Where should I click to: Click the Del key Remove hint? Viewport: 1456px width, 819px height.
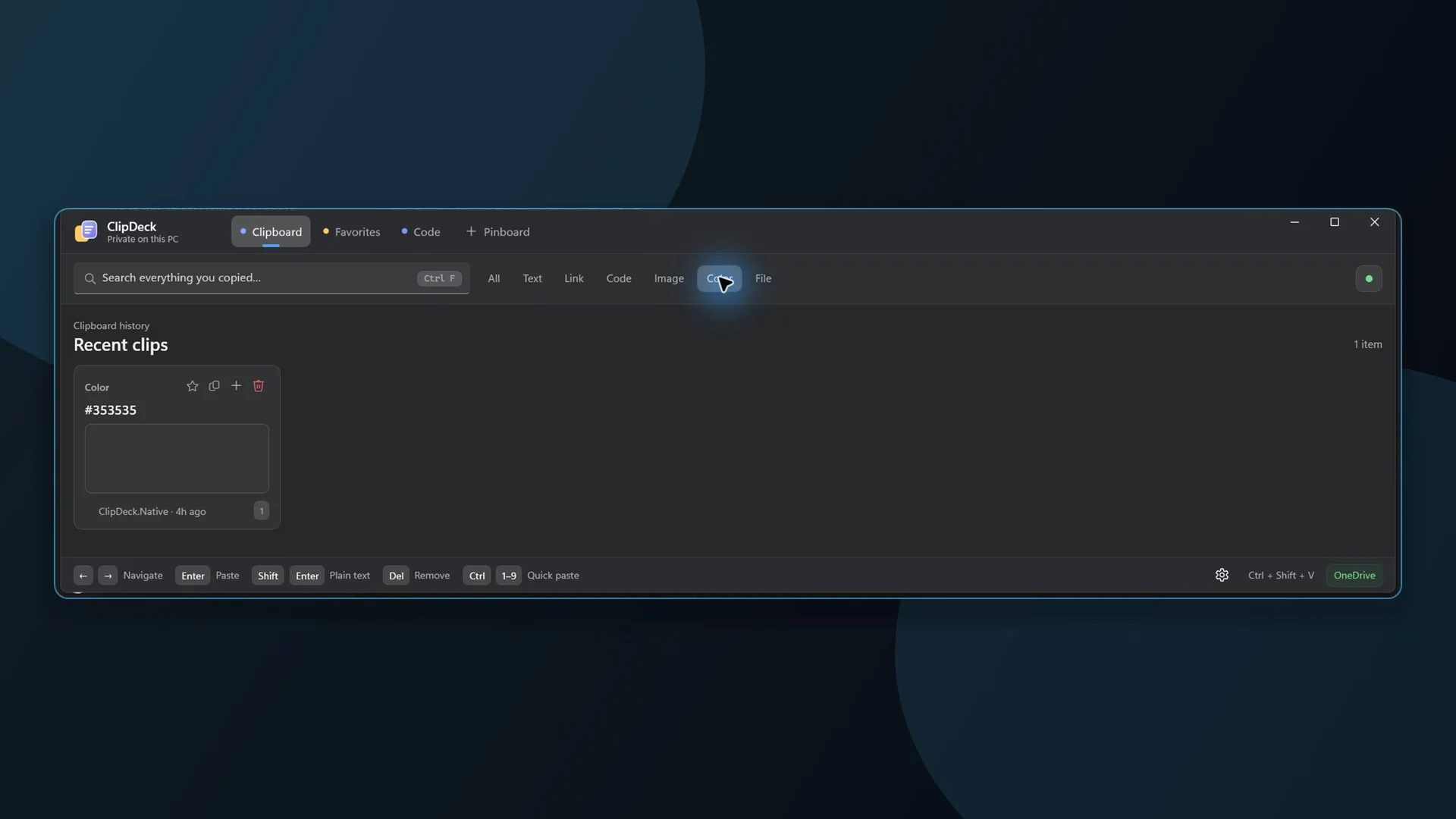point(396,576)
